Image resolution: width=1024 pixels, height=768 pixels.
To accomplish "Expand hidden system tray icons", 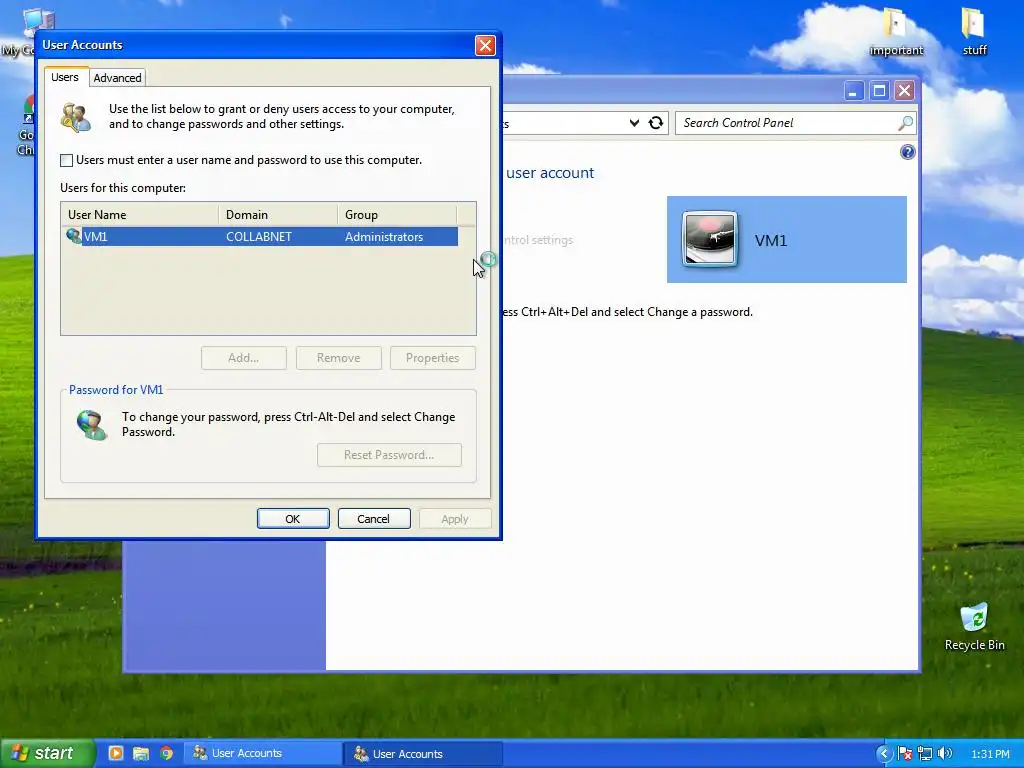I will pyautogui.click(x=884, y=754).
